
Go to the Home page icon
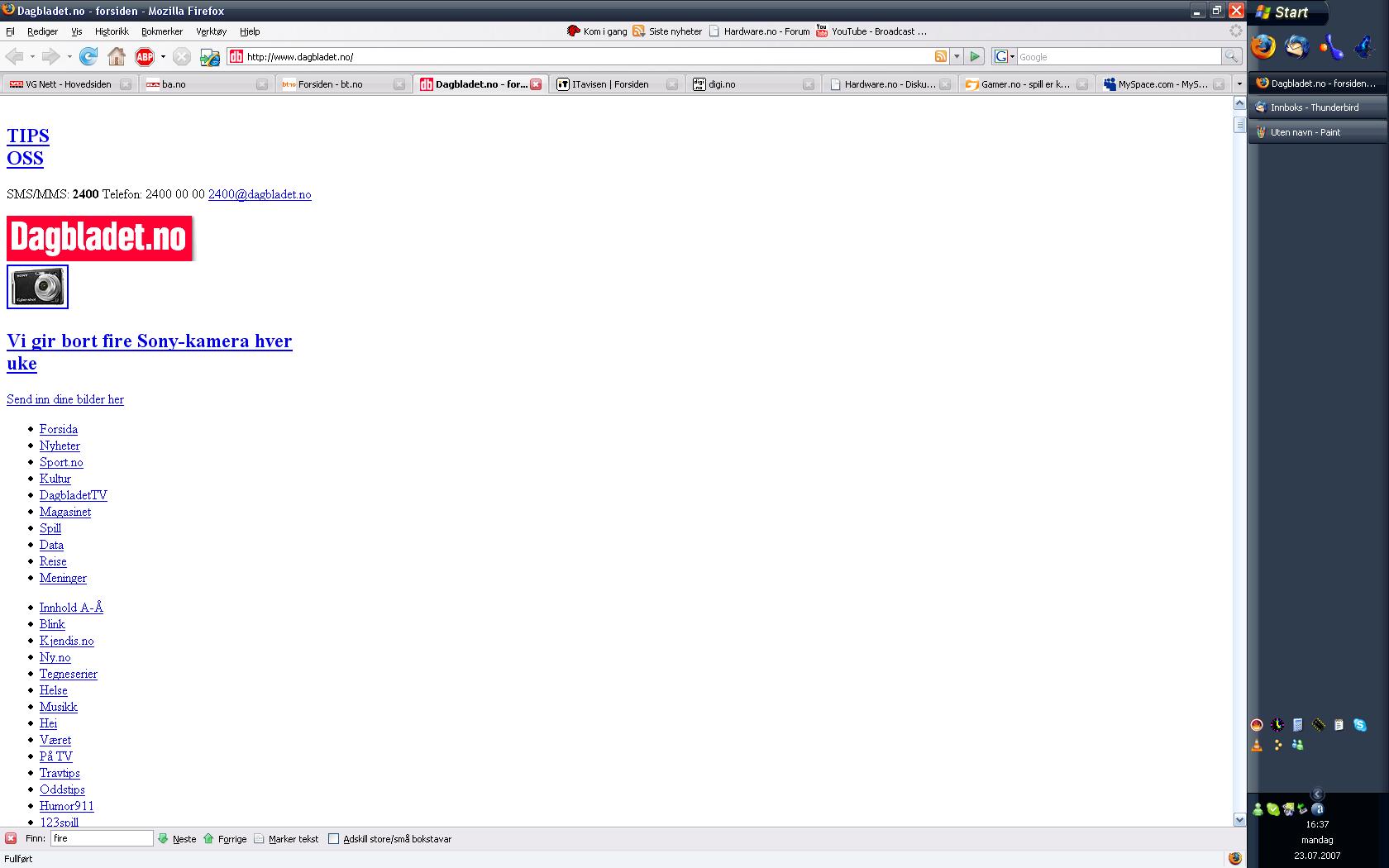[117, 56]
